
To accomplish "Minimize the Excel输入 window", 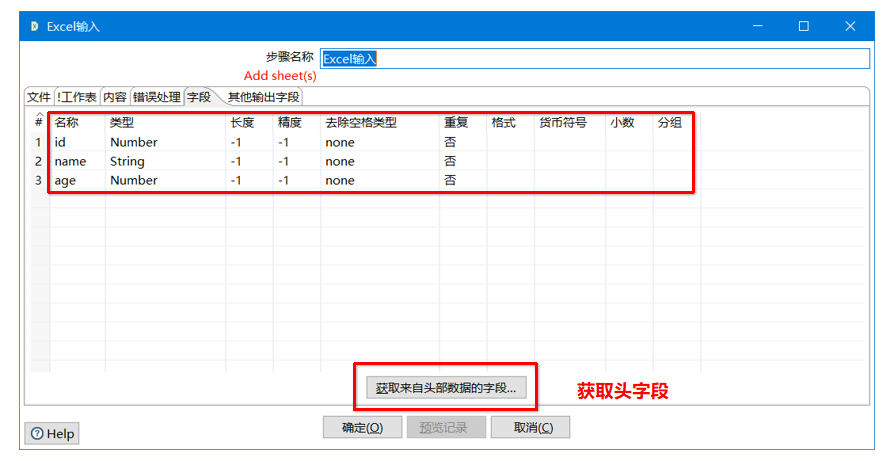I will point(757,26).
